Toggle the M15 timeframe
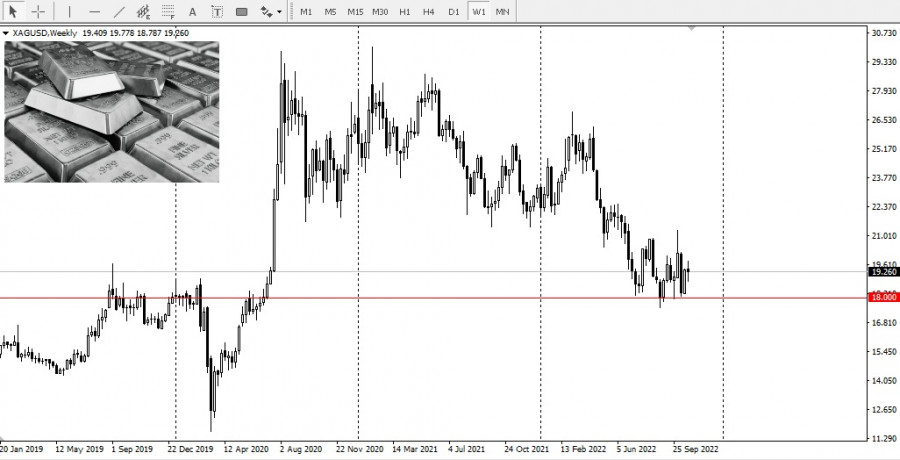The image size is (900, 460). (355, 12)
